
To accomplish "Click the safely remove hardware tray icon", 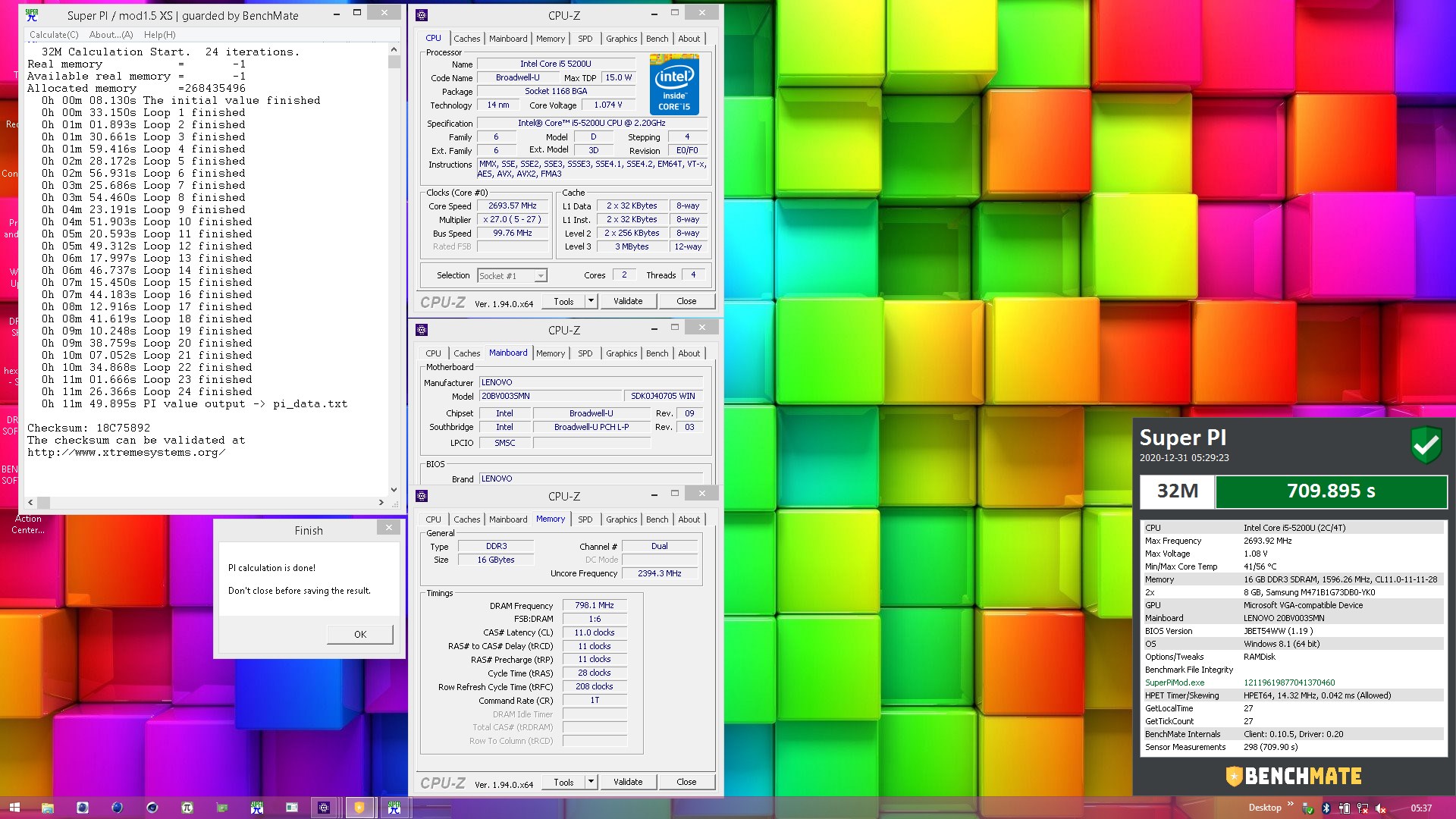I will (1308, 808).
